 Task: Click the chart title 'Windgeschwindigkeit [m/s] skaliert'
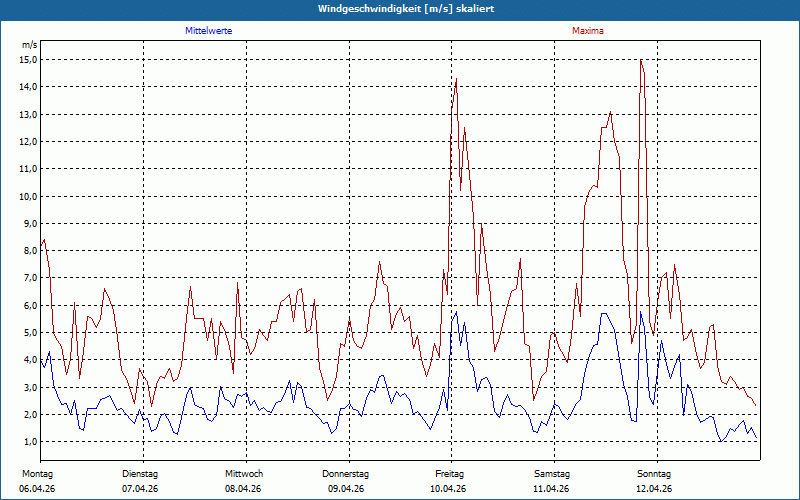click(x=406, y=9)
